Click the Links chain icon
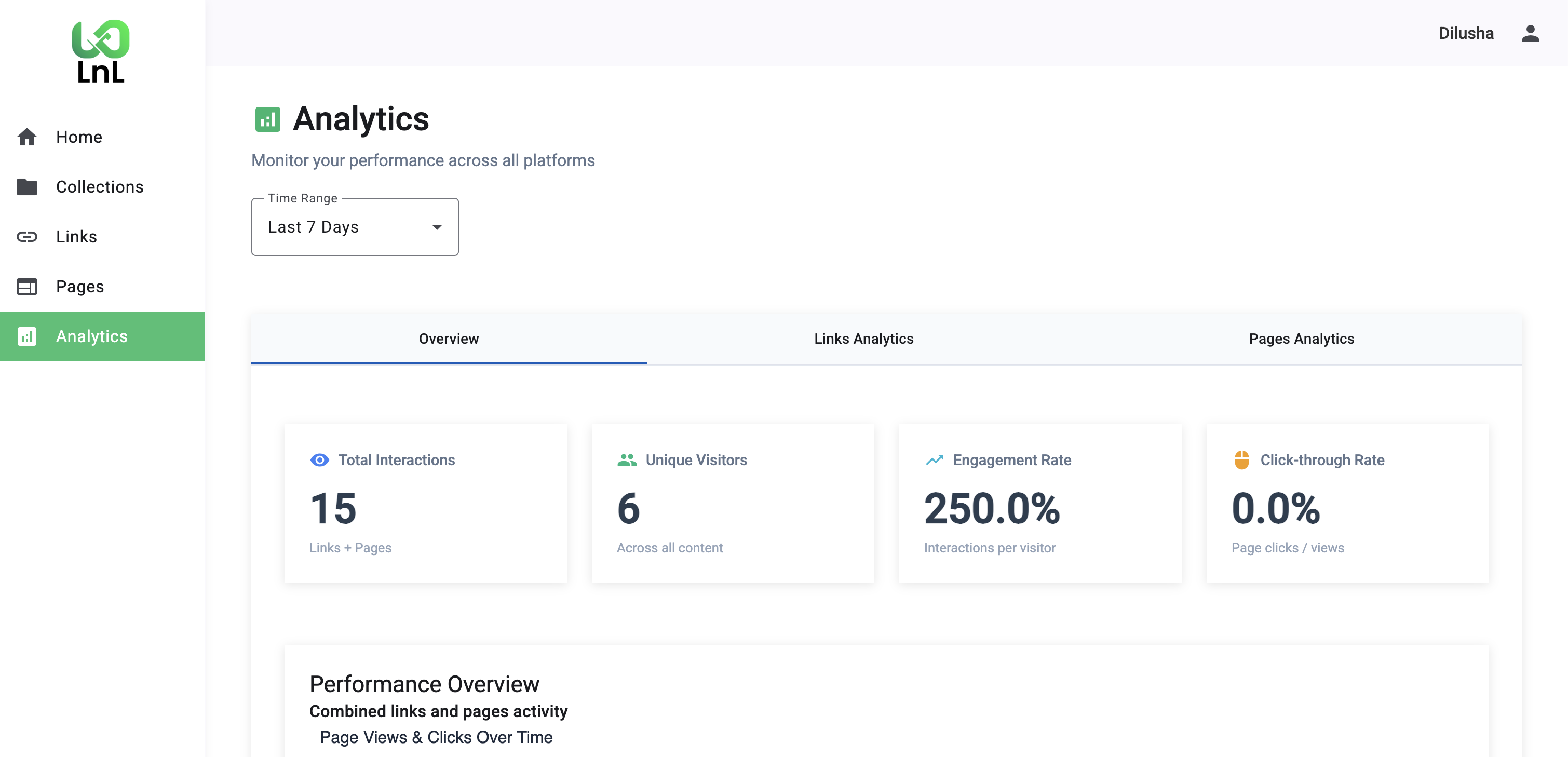The image size is (1568, 757). pyautogui.click(x=27, y=237)
